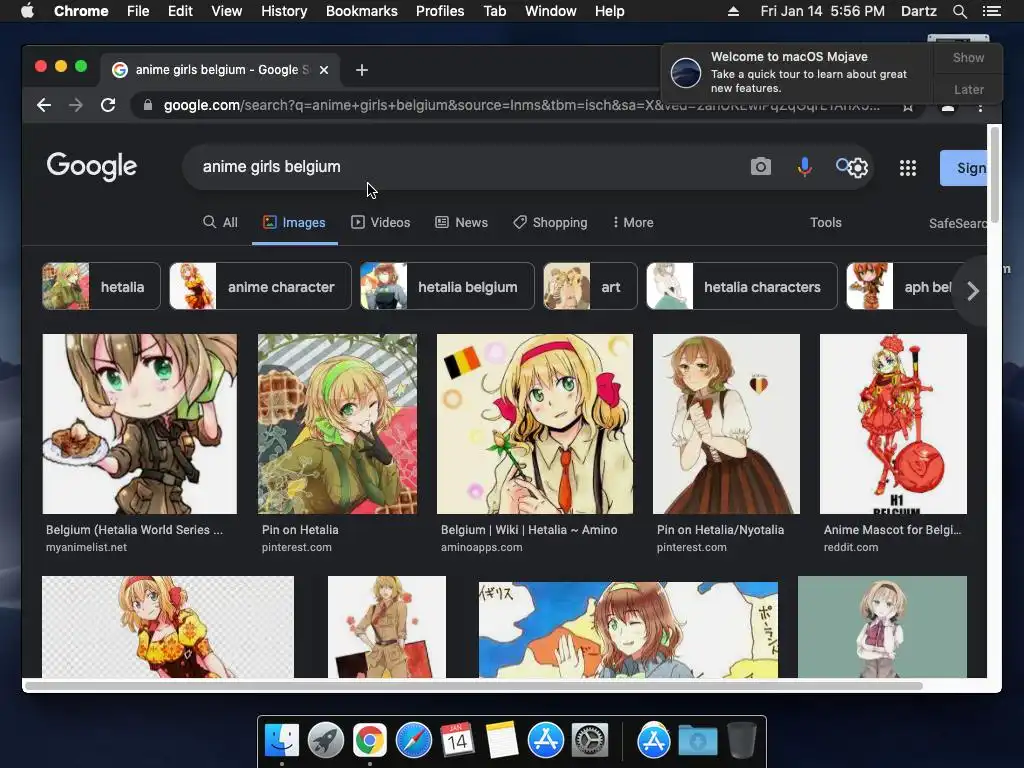Open Notes from the Dock
The height and width of the screenshot is (768, 1024).
[x=502, y=740]
